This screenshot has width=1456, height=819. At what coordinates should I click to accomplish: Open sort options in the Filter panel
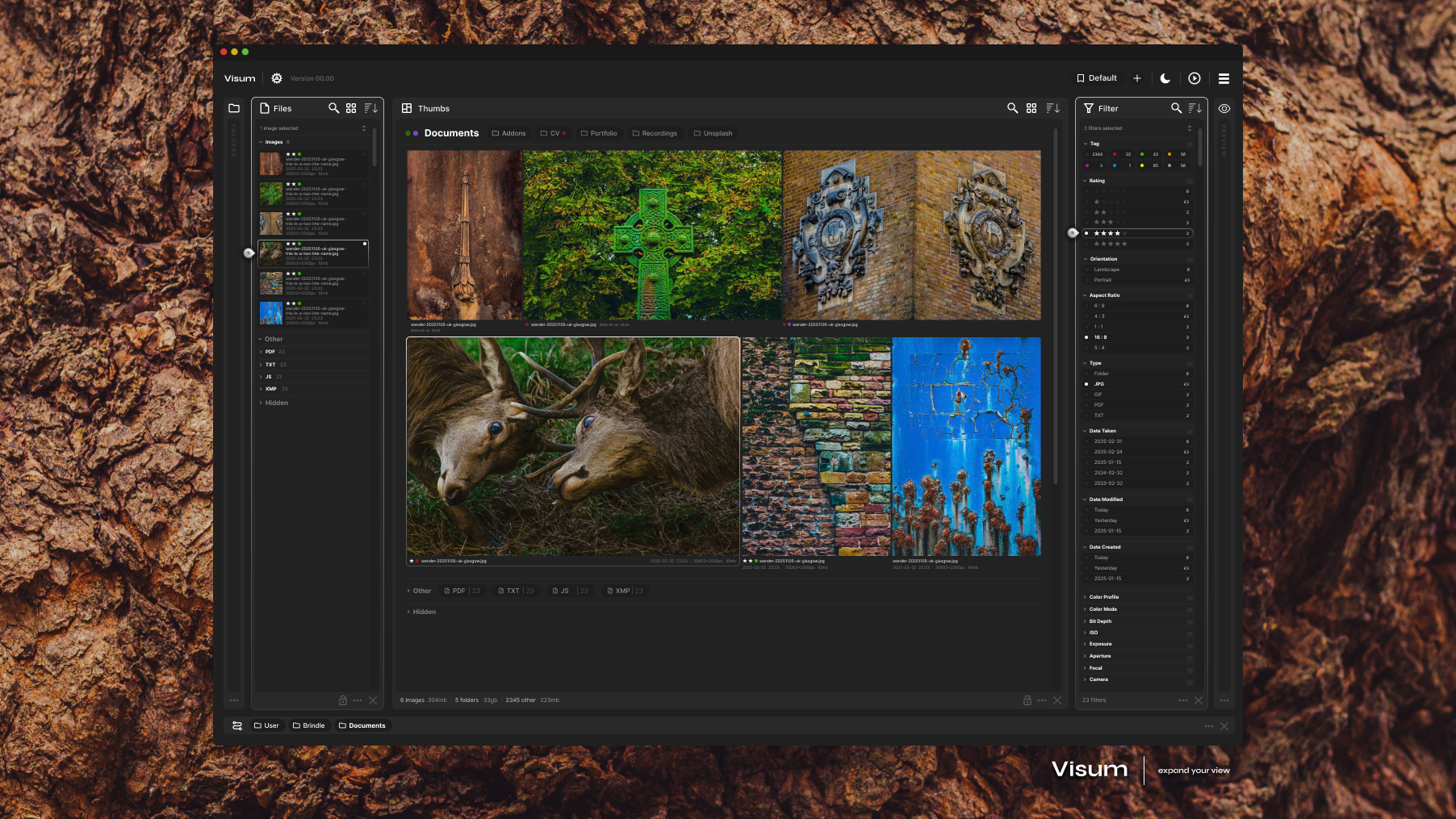[x=1195, y=108]
